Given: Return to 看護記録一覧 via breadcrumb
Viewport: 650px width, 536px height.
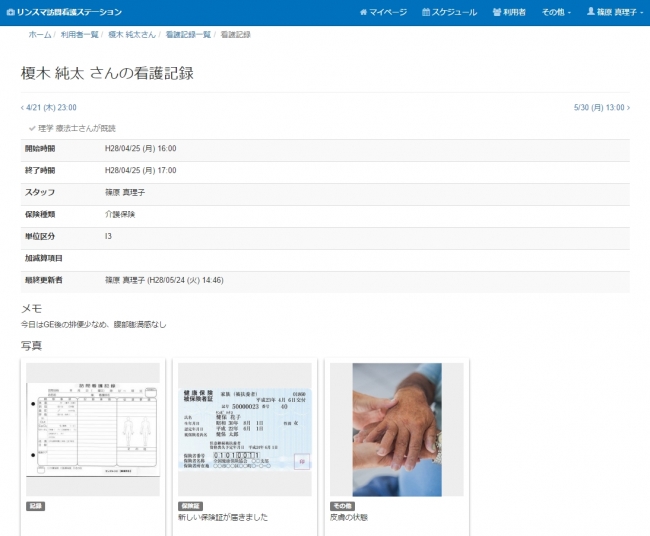Looking at the screenshot, I should 188,35.
